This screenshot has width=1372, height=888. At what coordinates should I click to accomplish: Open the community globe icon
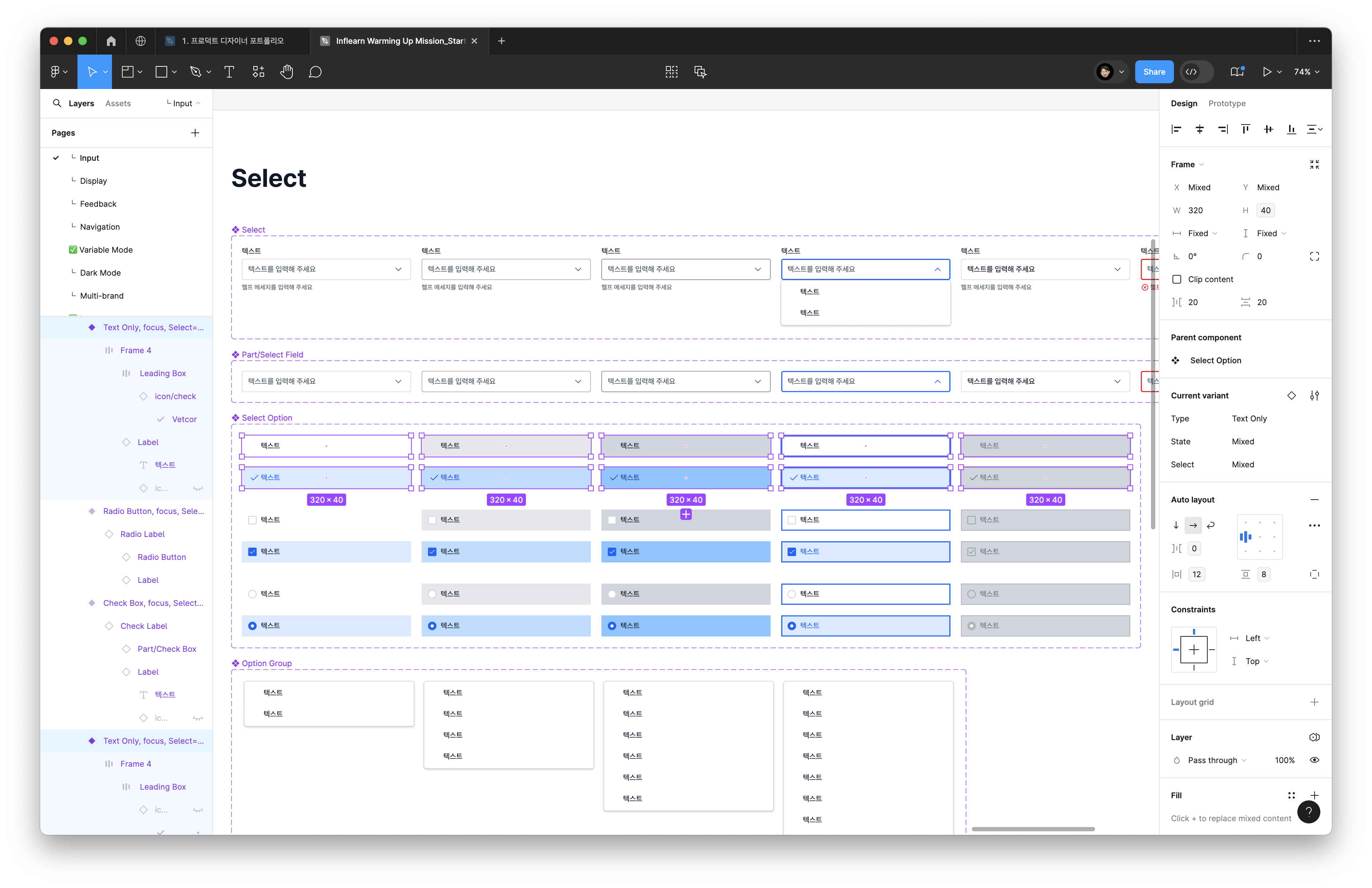(x=141, y=41)
